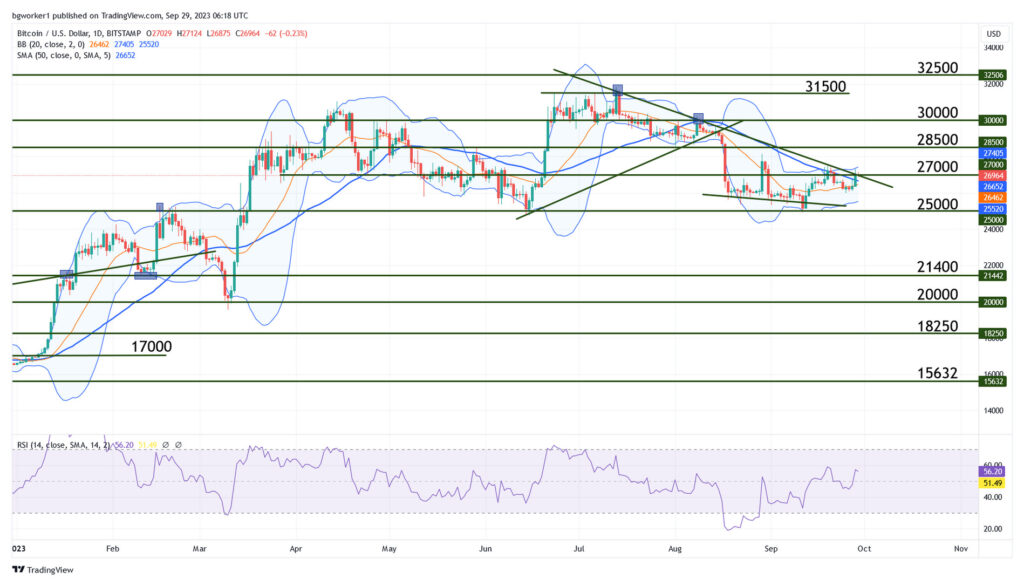Click the Jul marker on the time axis
Viewport: 1024px width, 586px height.
click(x=579, y=548)
